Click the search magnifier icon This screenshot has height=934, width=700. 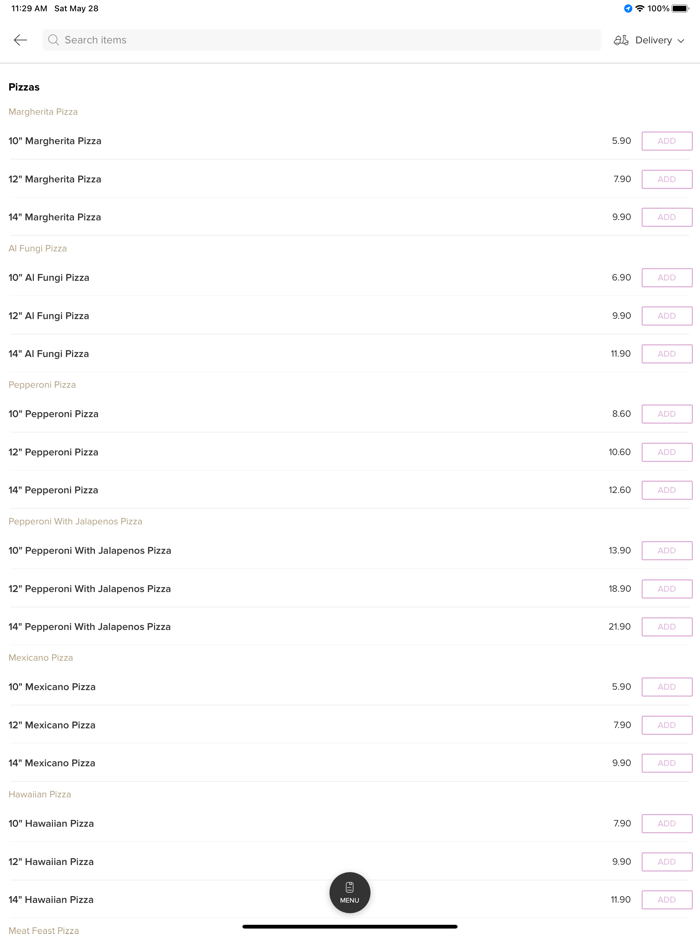tap(54, 40)
